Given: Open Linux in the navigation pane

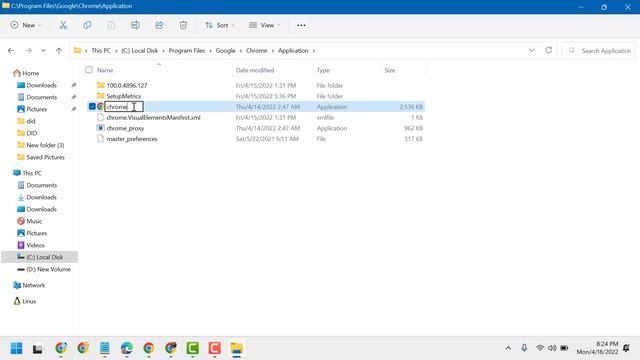Looking at the screenshot, I should [x=25, y=301].
